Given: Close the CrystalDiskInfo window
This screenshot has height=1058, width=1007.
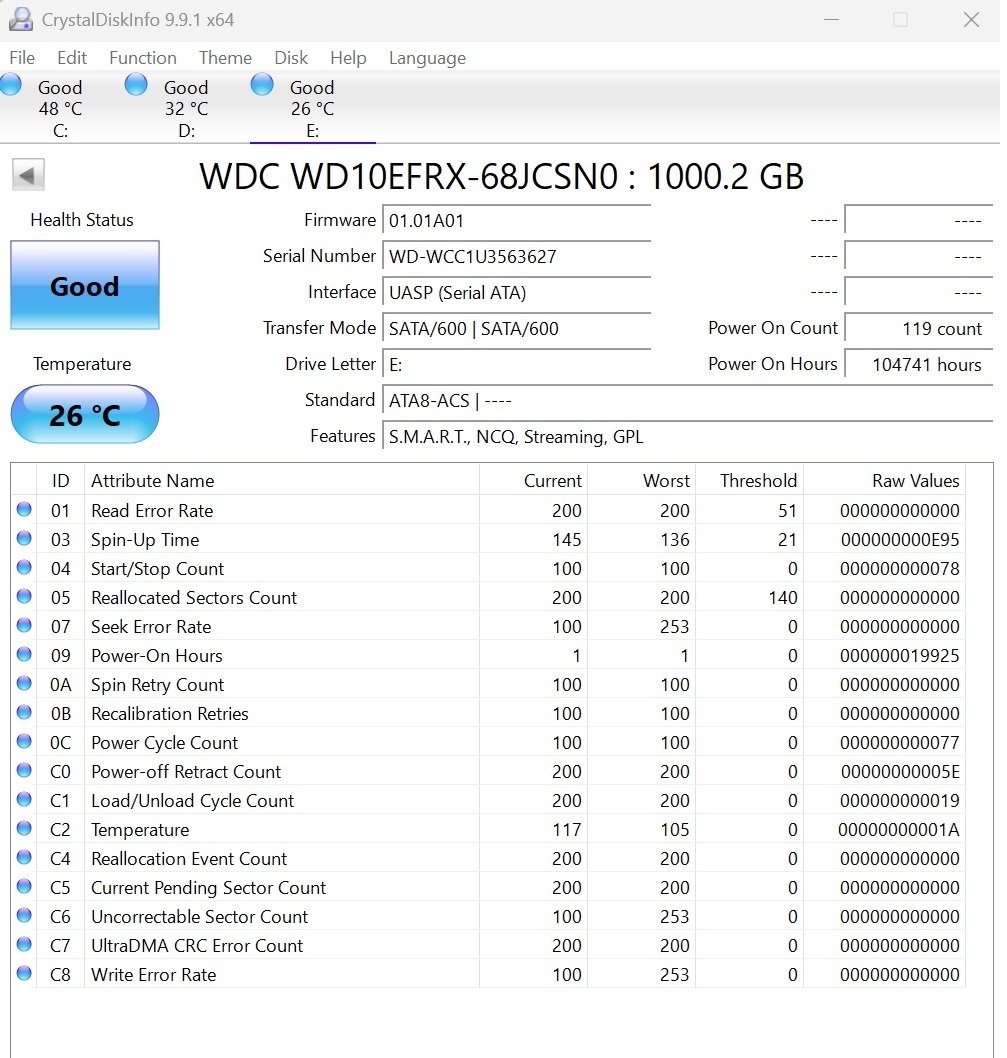Looking at the screenshot, I should 971,20.
